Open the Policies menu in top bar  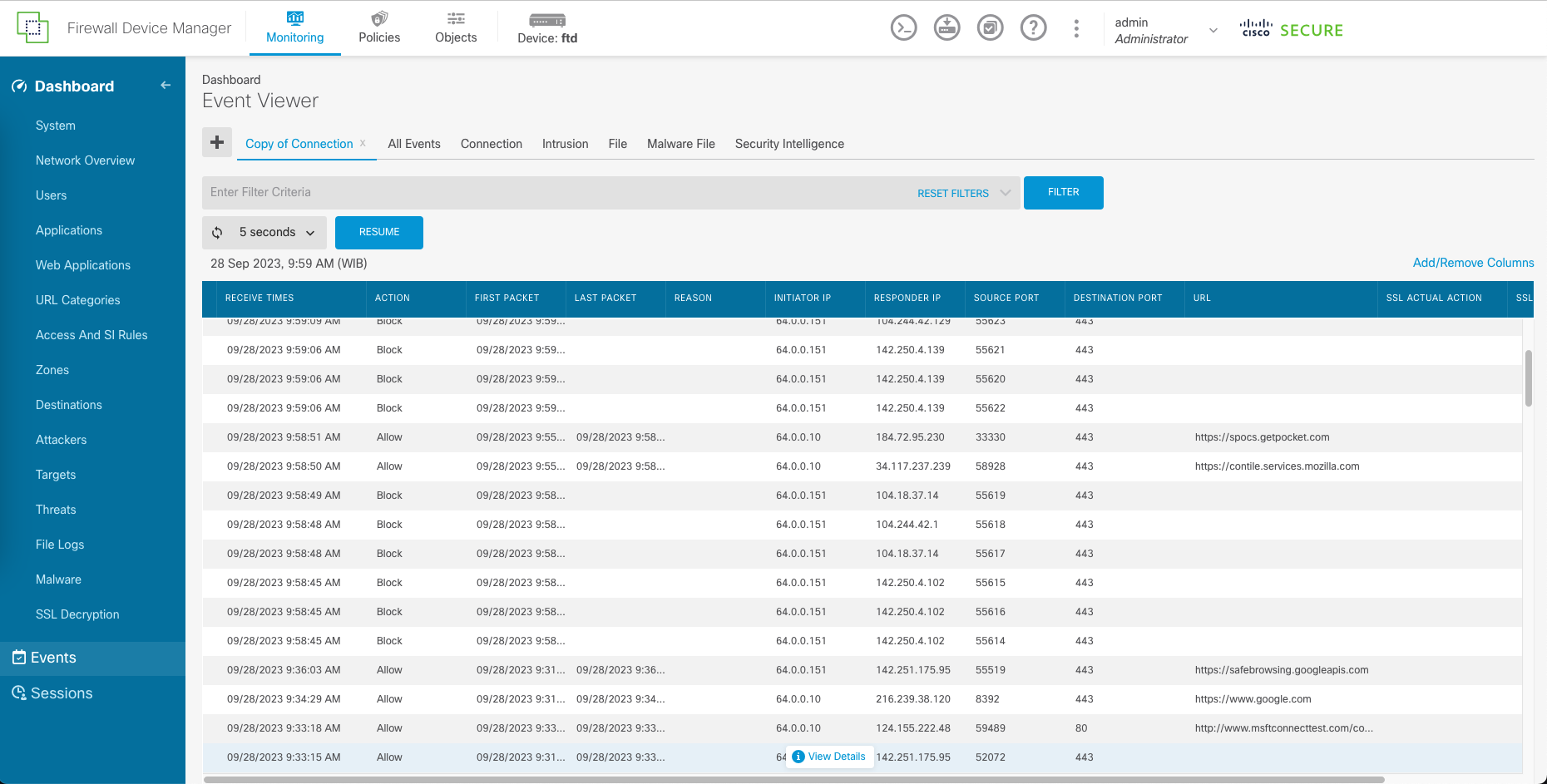point(379,28)
